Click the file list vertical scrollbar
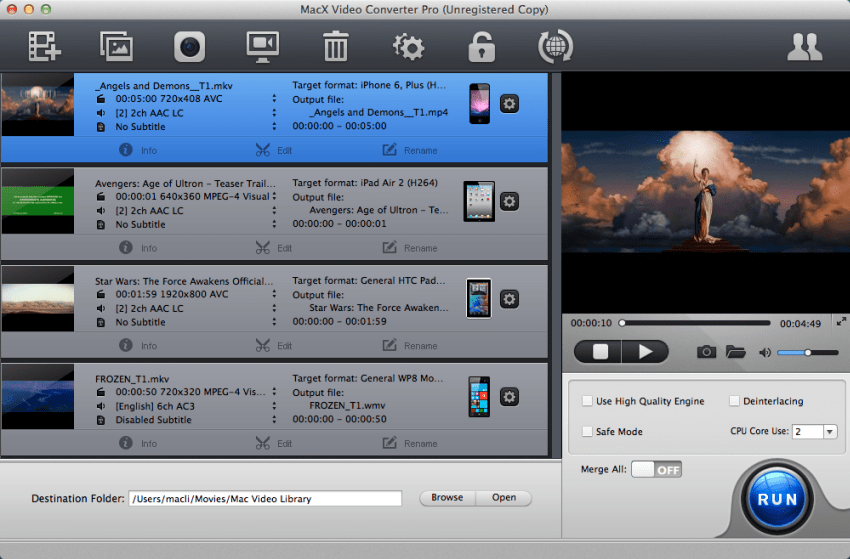This screenshot has height=559, width=850. click(554, 266)
